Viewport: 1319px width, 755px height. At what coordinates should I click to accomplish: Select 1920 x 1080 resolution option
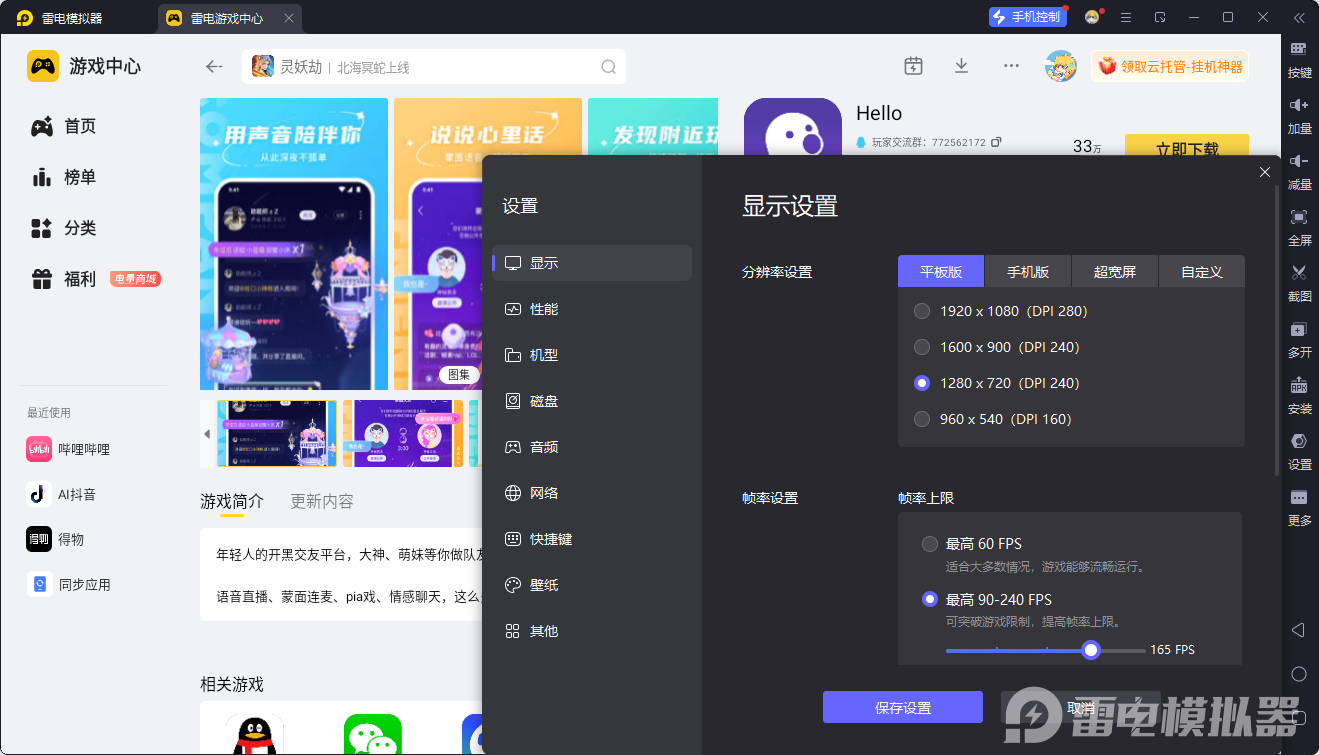tap(922, 311)
